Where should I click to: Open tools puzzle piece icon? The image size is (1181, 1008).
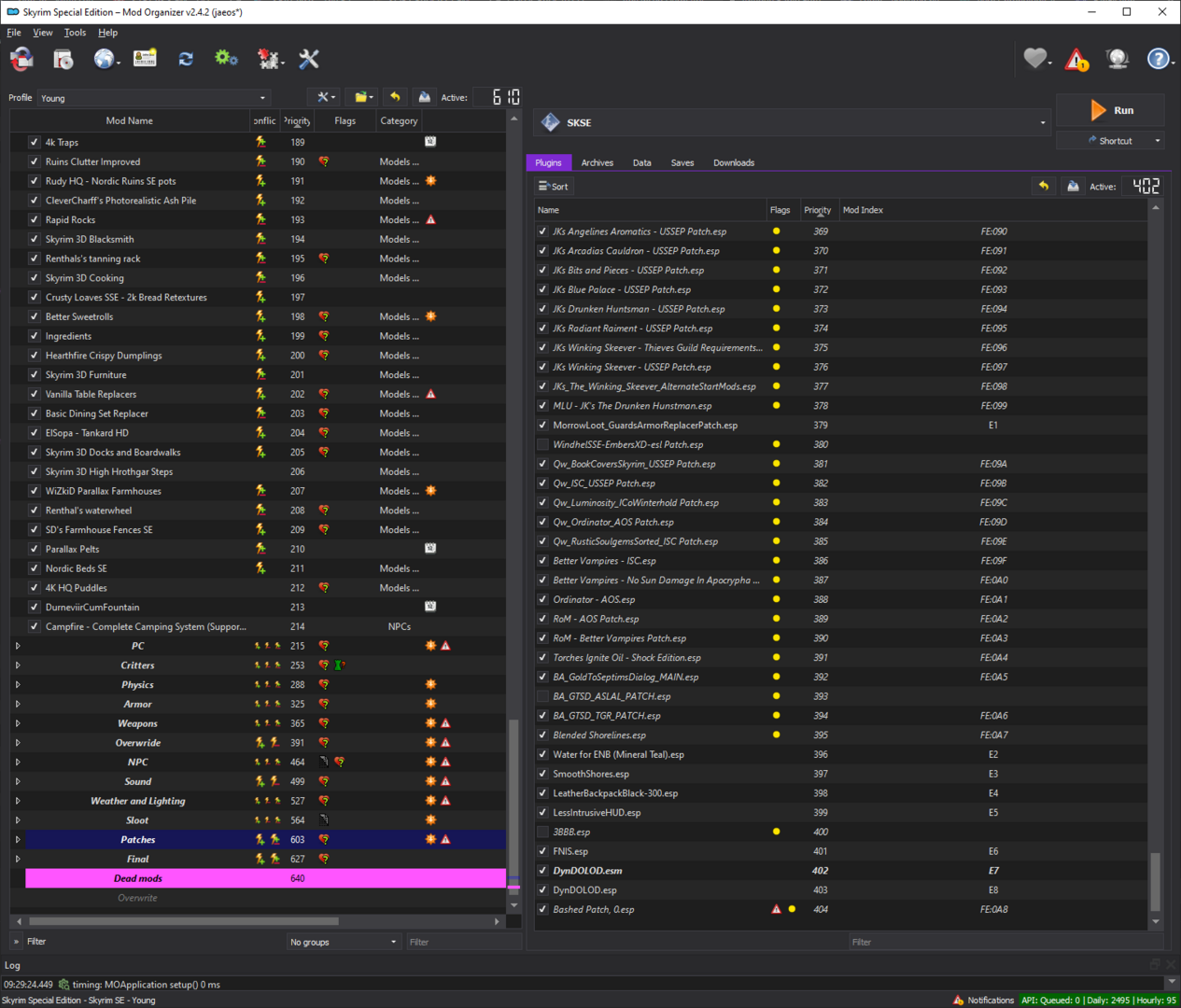pyautogui.click(x=269, y=59)
